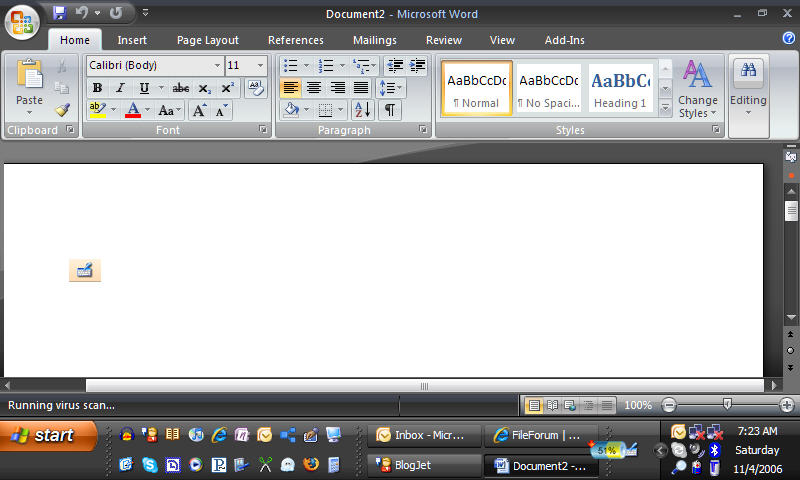Select the No Spacing style
Screen dimensions: 800x480
pyautogui.click(x=548, y=88)
